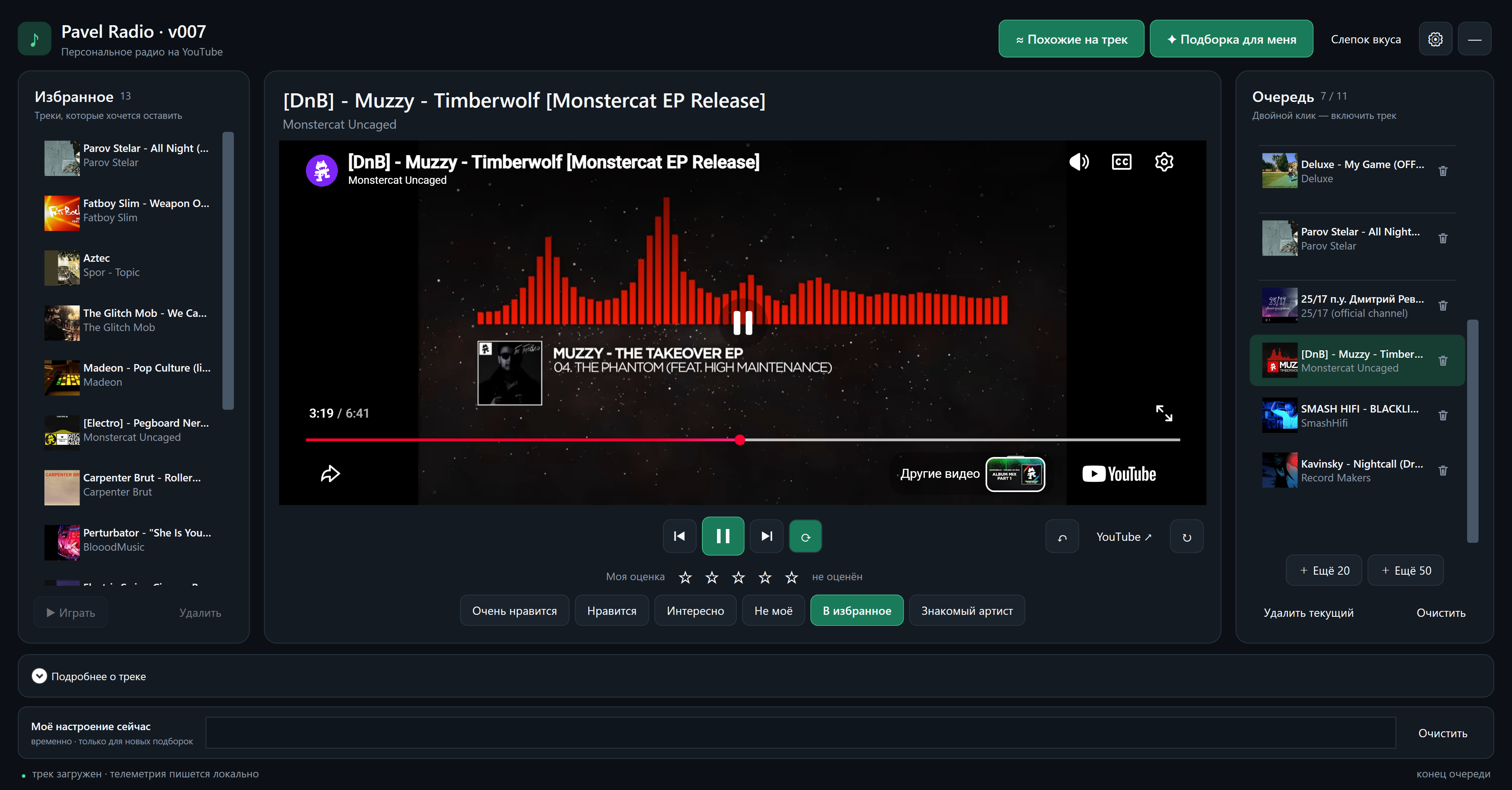
Task: Open the track on YouTube via external link
Action: [1123, 537]
